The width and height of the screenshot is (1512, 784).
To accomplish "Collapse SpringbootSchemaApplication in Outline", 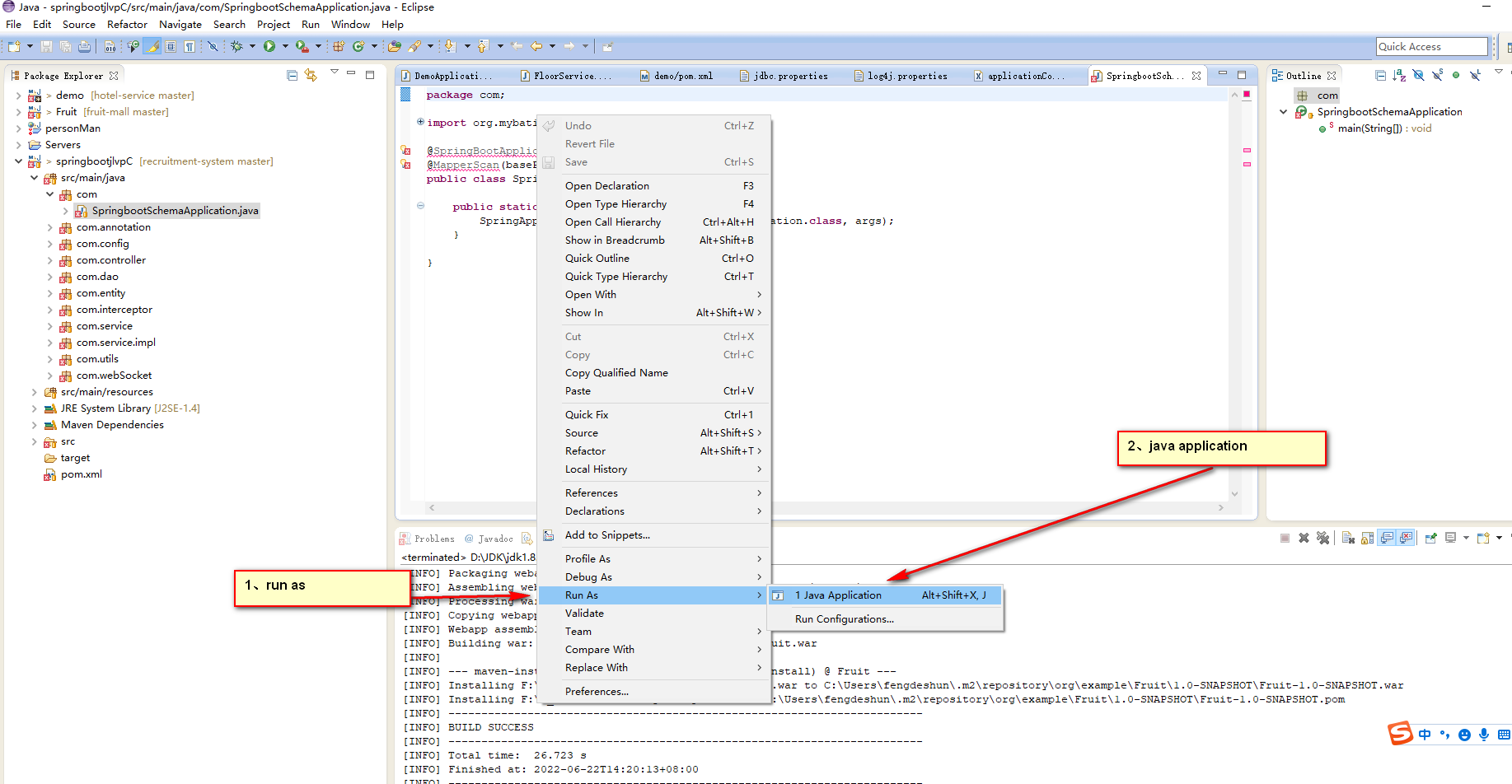I will click(x=1283, y=112).
